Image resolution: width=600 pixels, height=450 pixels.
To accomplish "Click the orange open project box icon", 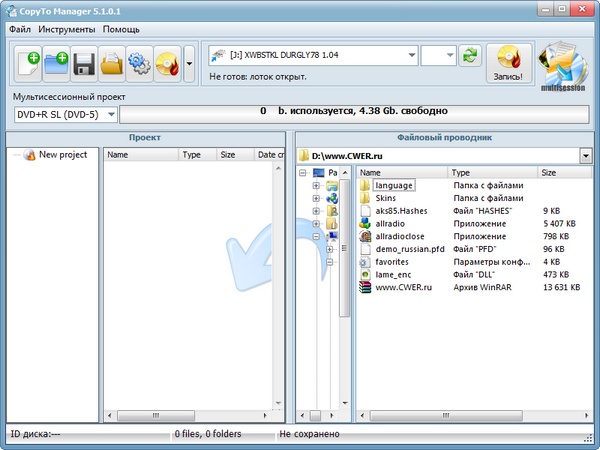I will point(111,65).
